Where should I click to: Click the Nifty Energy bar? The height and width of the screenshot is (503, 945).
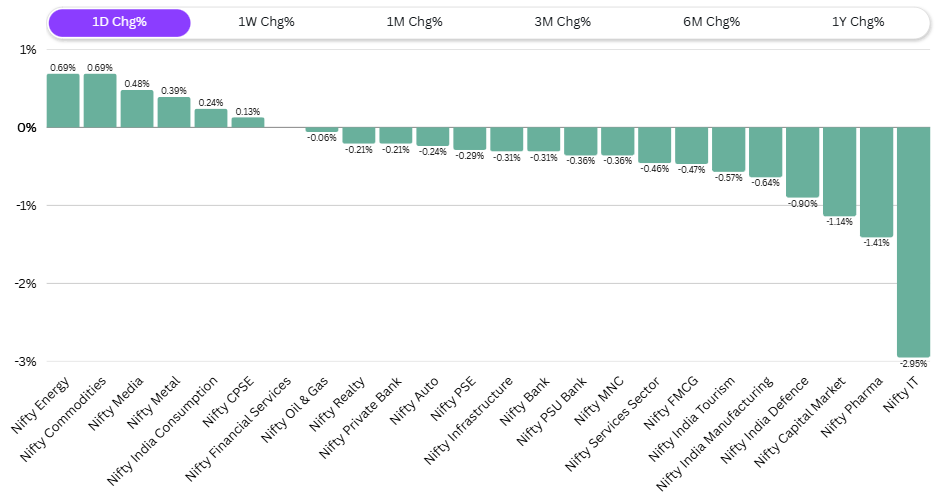point(63,101)
